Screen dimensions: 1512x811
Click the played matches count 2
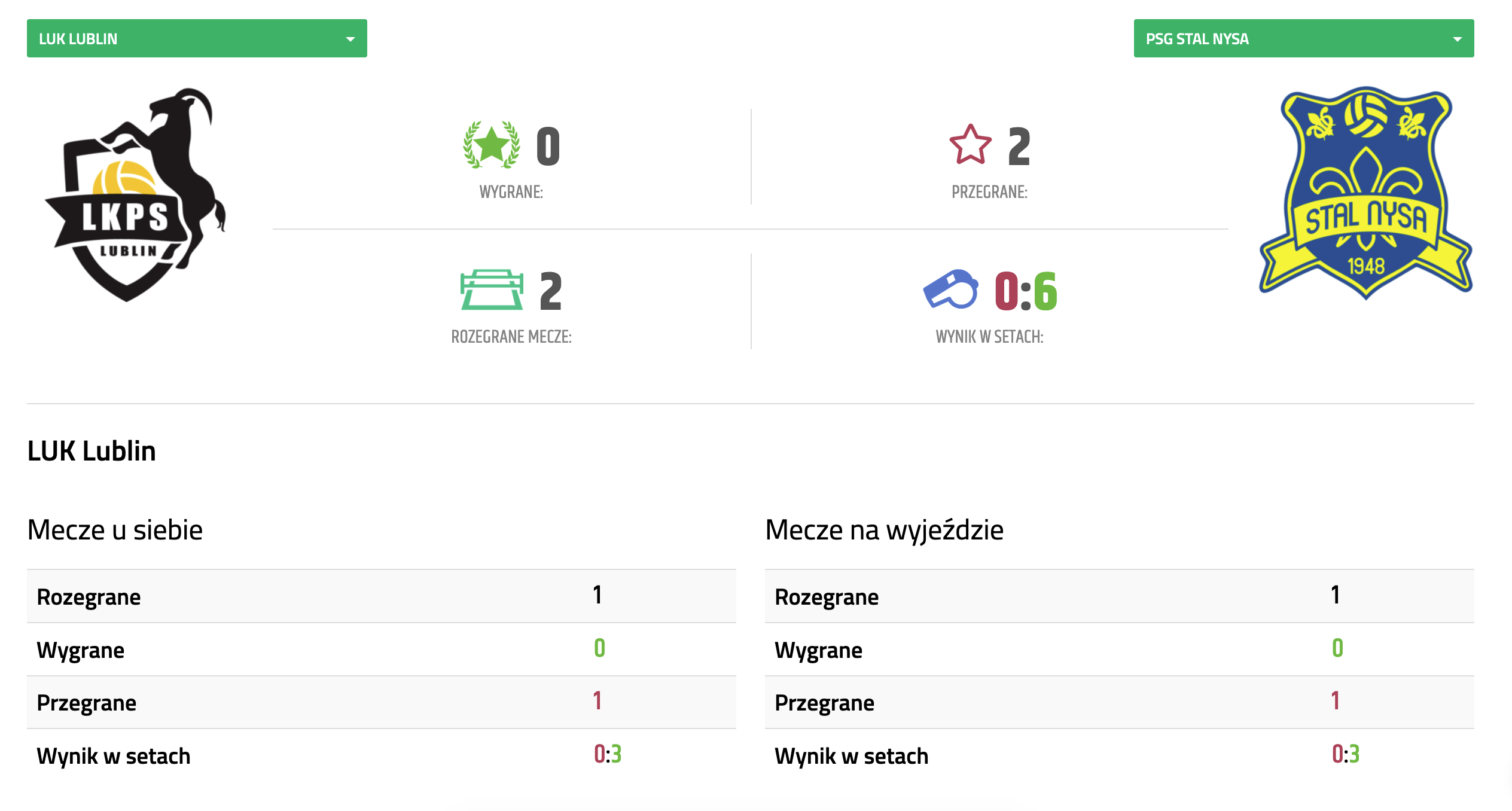tap(551, 291)
